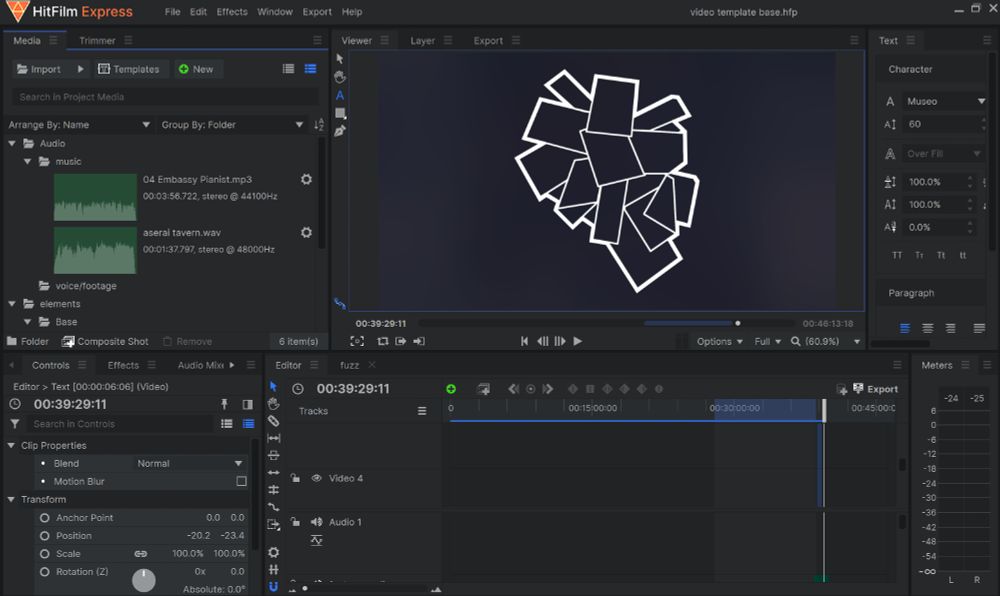Click the Templates button
The width and height of the screenshot is (1000, 596).
(x=128, y=69)
